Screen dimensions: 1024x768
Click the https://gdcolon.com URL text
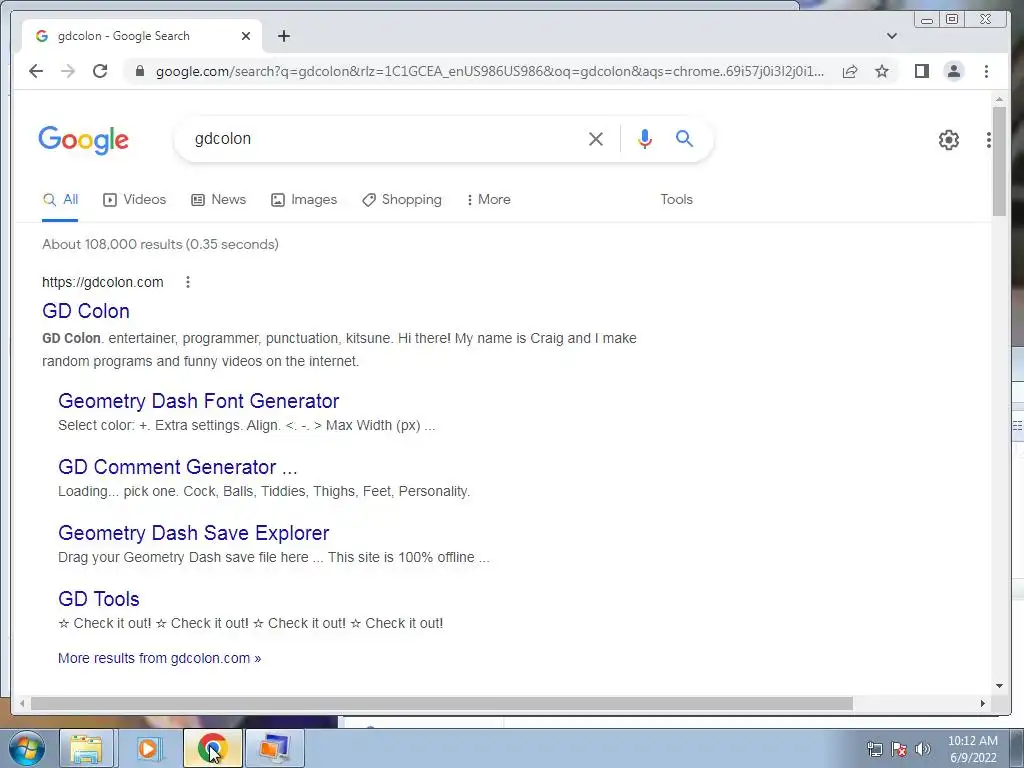pyautogui.click(x=103, y=282)
